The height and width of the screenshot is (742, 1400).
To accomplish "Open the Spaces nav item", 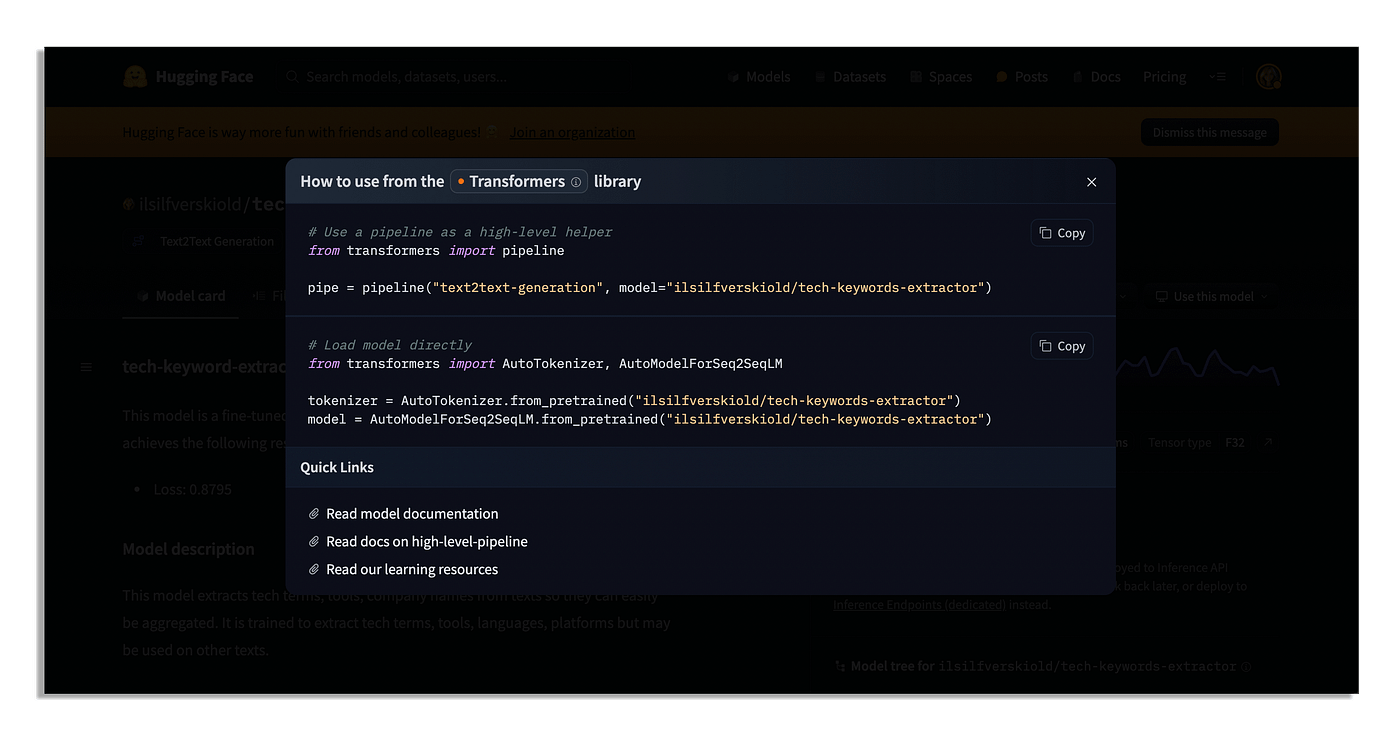I will tap(941, 77).
